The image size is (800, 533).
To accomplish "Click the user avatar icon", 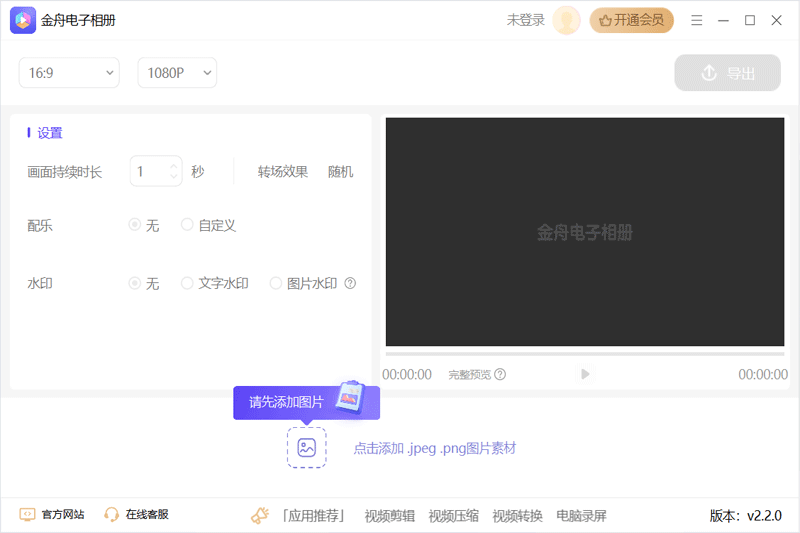I will coord(567,20).
